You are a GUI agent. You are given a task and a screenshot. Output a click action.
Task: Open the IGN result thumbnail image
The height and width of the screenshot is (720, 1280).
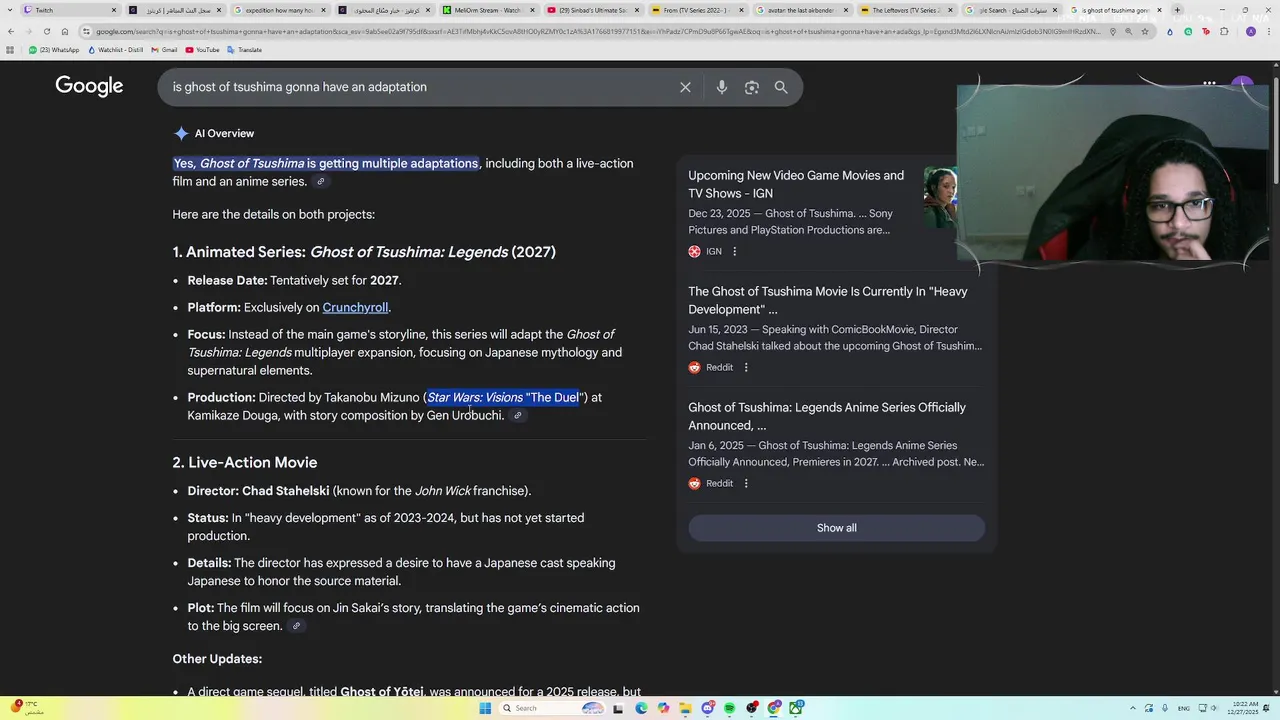pos(940,197)
